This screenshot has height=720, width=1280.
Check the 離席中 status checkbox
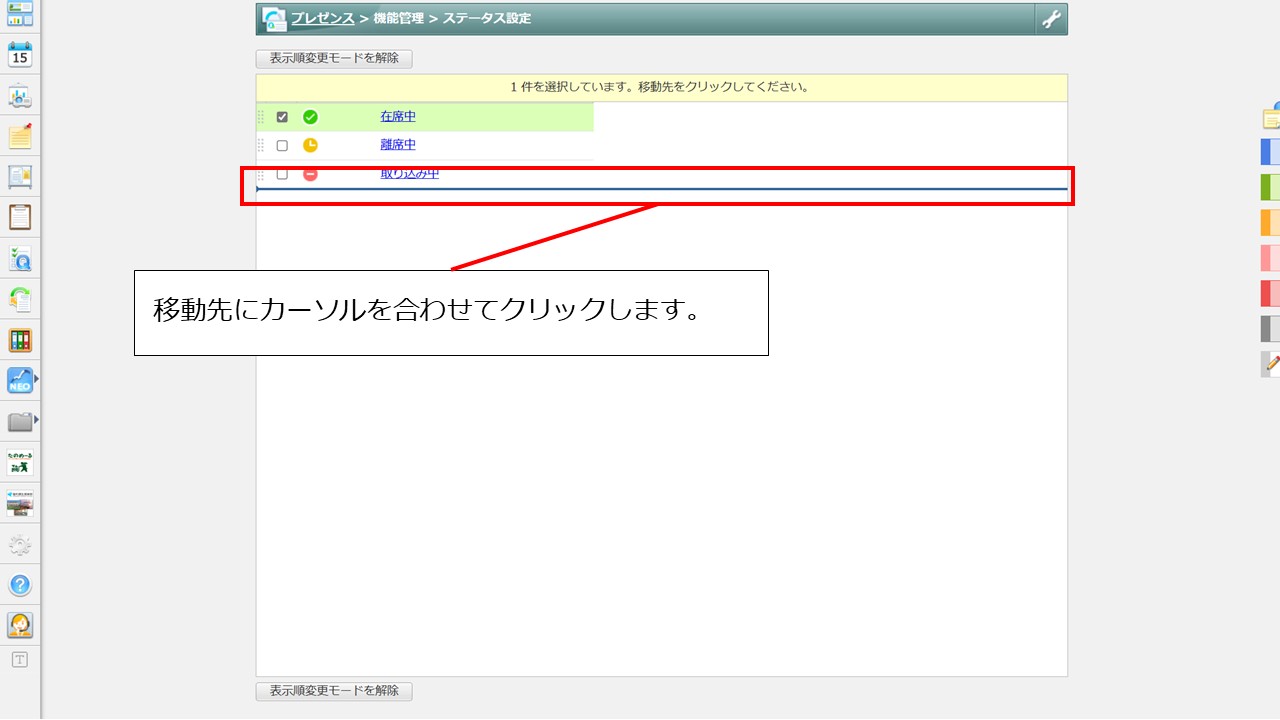pos(282,144)
